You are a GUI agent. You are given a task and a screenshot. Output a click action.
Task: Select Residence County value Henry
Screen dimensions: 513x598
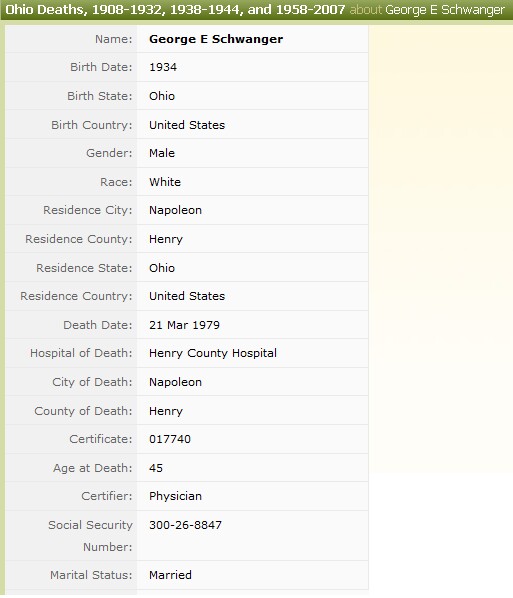tap(166, 239)
